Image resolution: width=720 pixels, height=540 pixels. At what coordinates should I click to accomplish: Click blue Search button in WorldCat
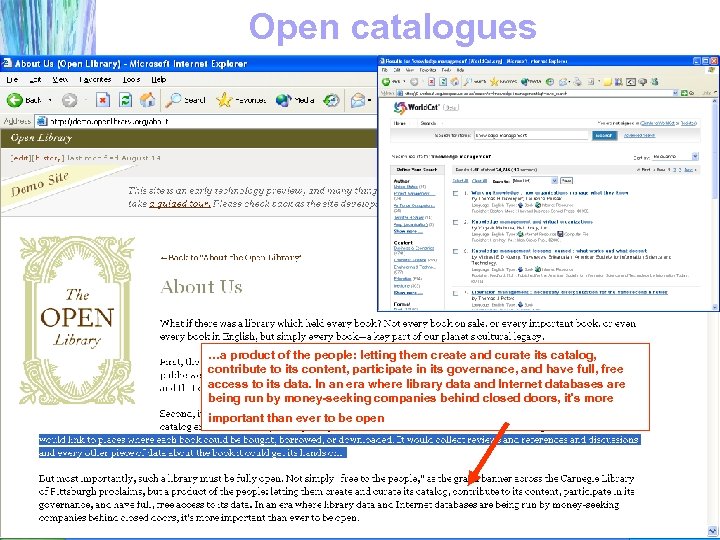[x=605, y=135]
